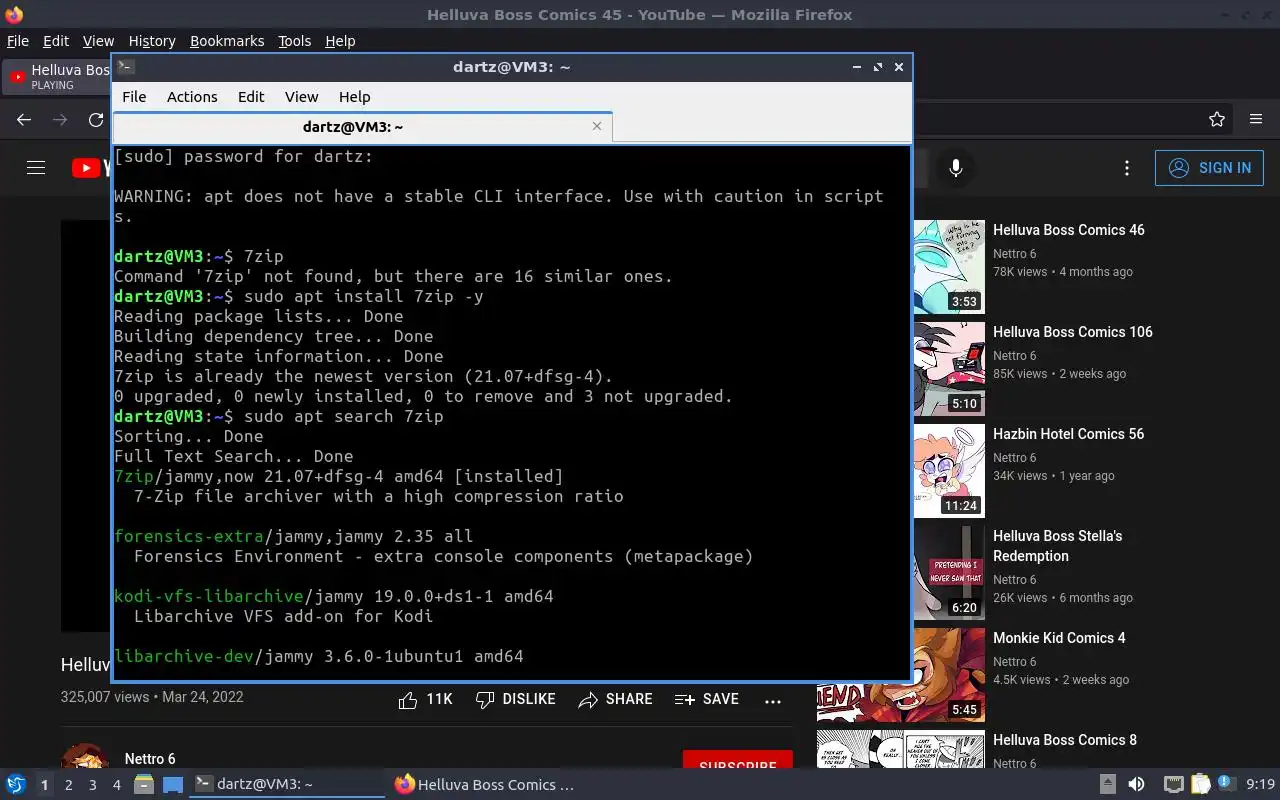
Task: Open Firefox History menu
Action: pos(152,41)
